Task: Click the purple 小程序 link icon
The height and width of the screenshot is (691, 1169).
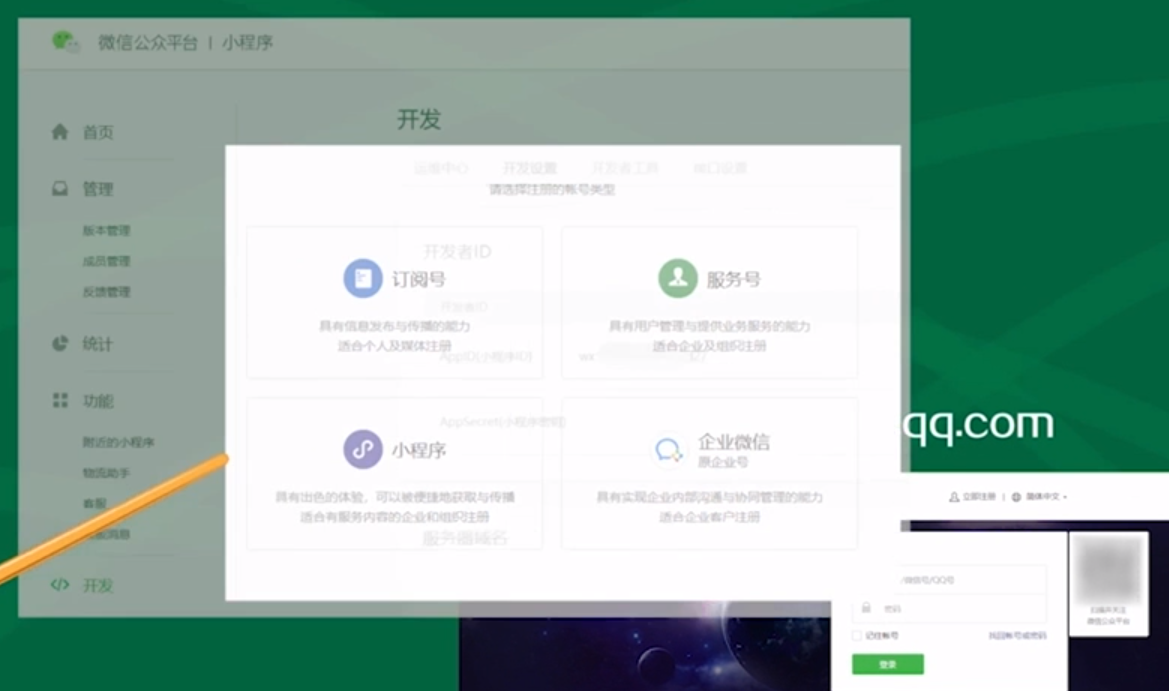Action: tap(363, 449)
